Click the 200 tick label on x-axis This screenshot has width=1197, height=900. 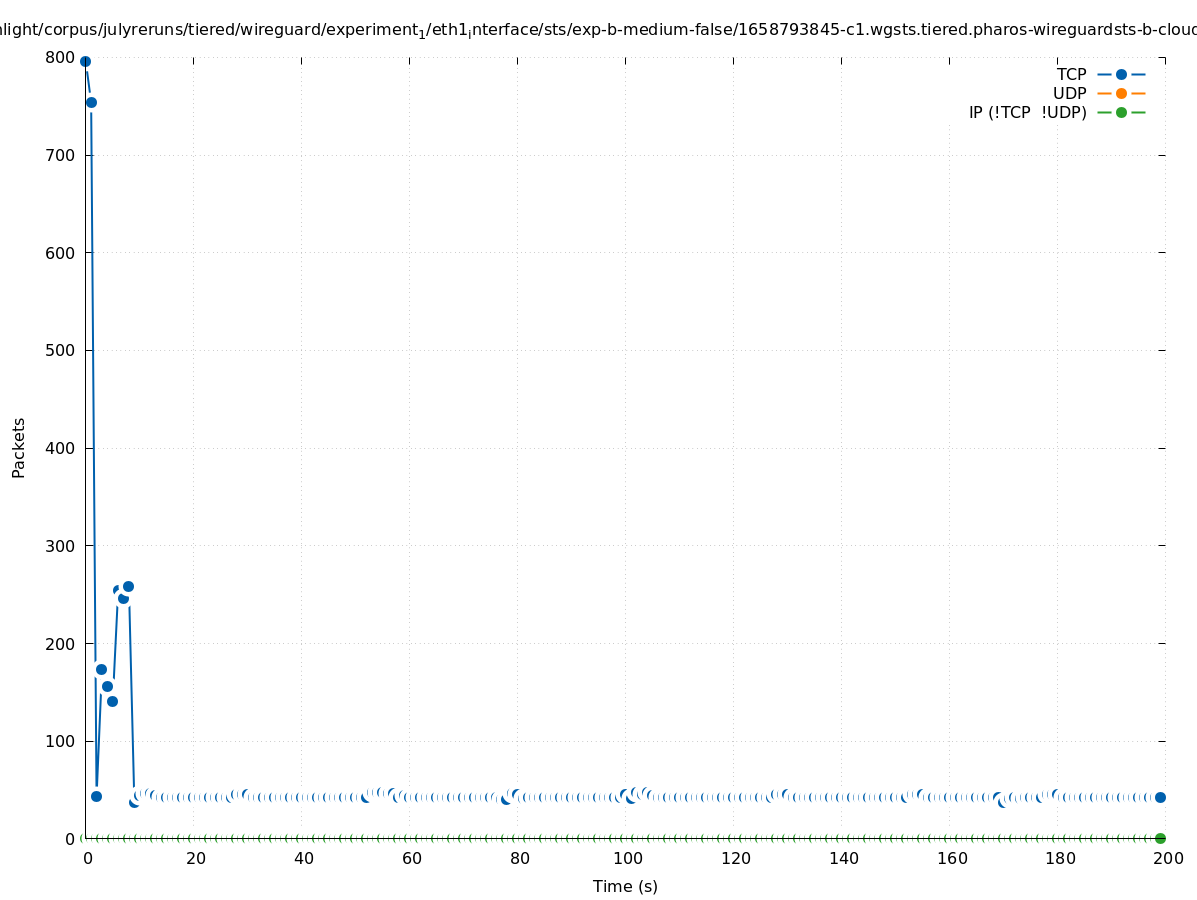coord(1168,859)
